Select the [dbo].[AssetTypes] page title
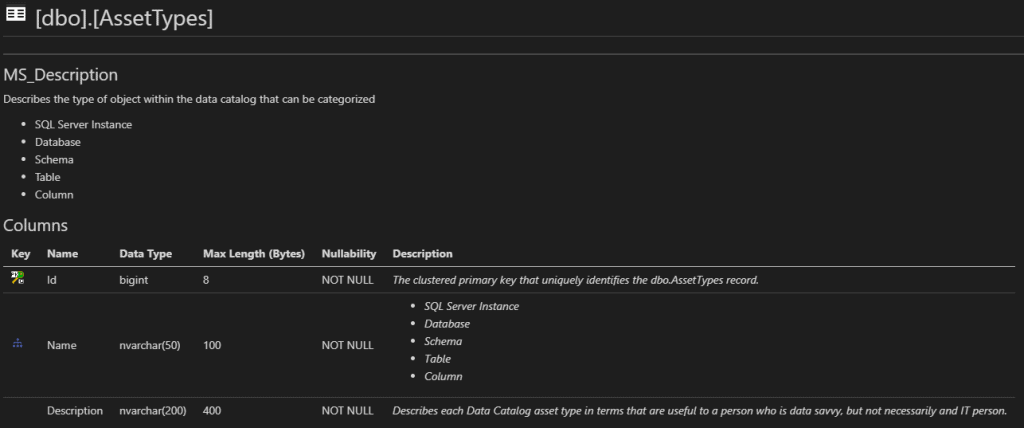 pos(123,19)
